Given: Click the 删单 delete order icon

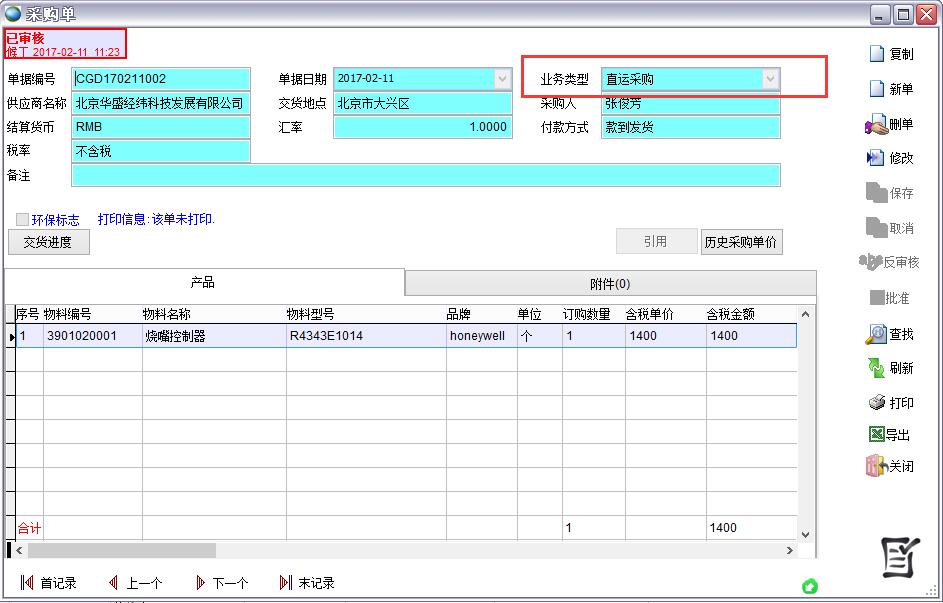Looking at the screenshot, I should (x=876, y=125).
